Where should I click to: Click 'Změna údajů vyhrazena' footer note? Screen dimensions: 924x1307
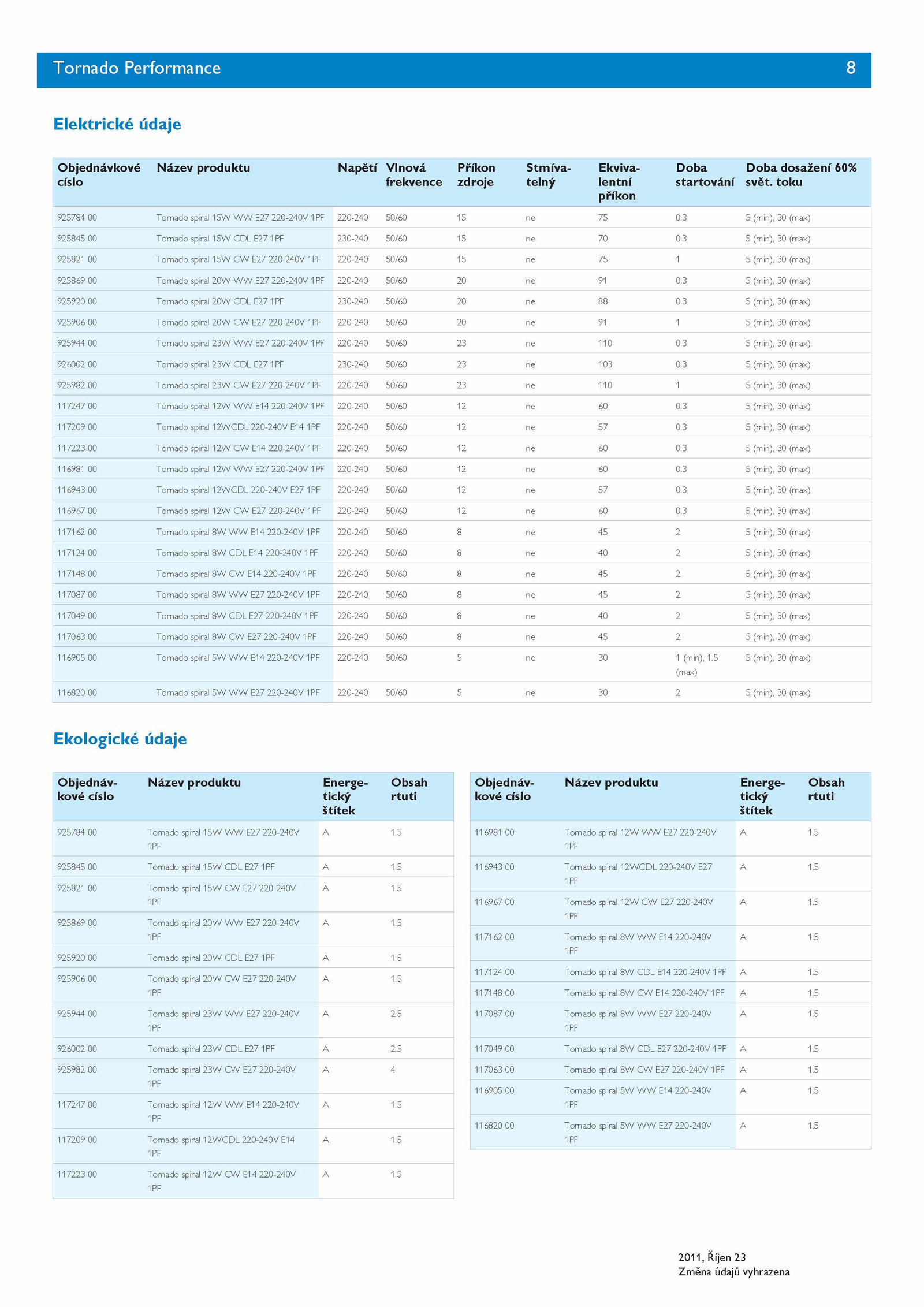pyautogui.click(x=733, y=1272)
